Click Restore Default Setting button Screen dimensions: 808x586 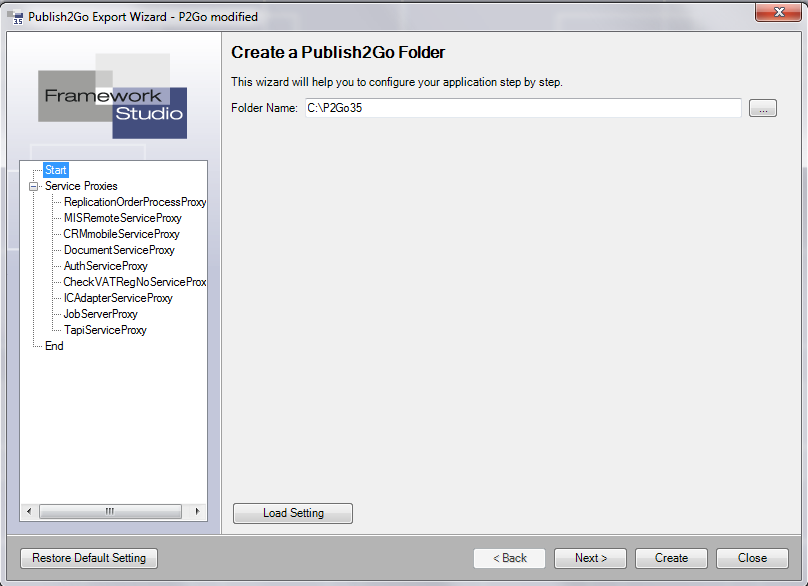[89, 558]
